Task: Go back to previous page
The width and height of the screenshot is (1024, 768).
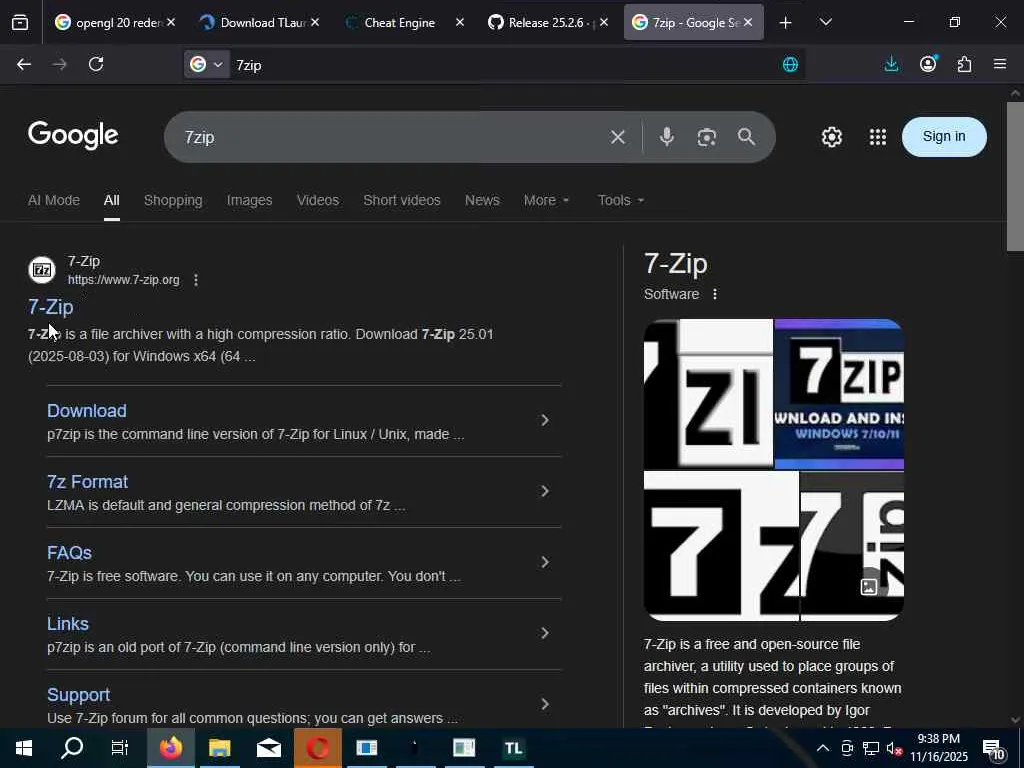Action: click(24, 64)
